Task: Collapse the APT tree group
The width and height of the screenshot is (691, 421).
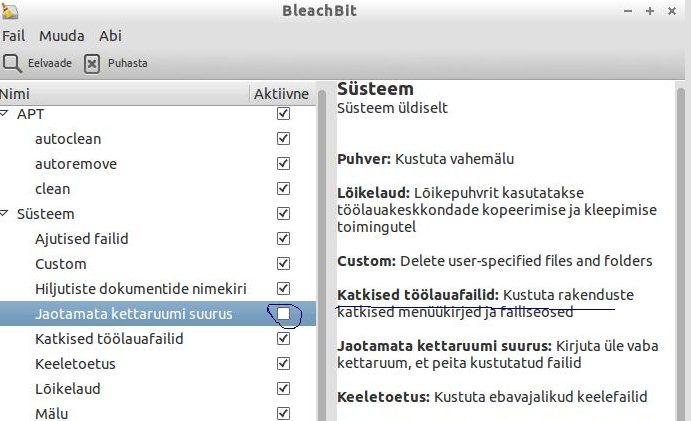Action: tap(5, 115)
